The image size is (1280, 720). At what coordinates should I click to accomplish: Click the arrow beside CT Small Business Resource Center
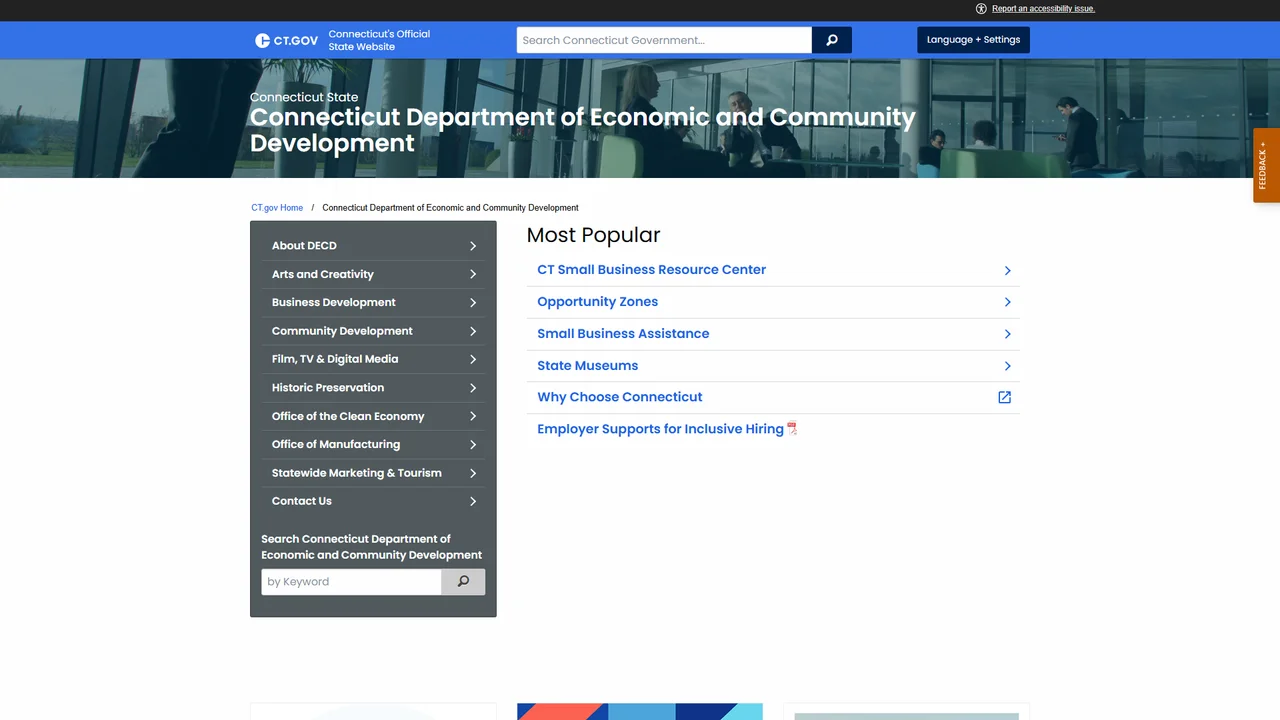click(x=1007, y=270)
